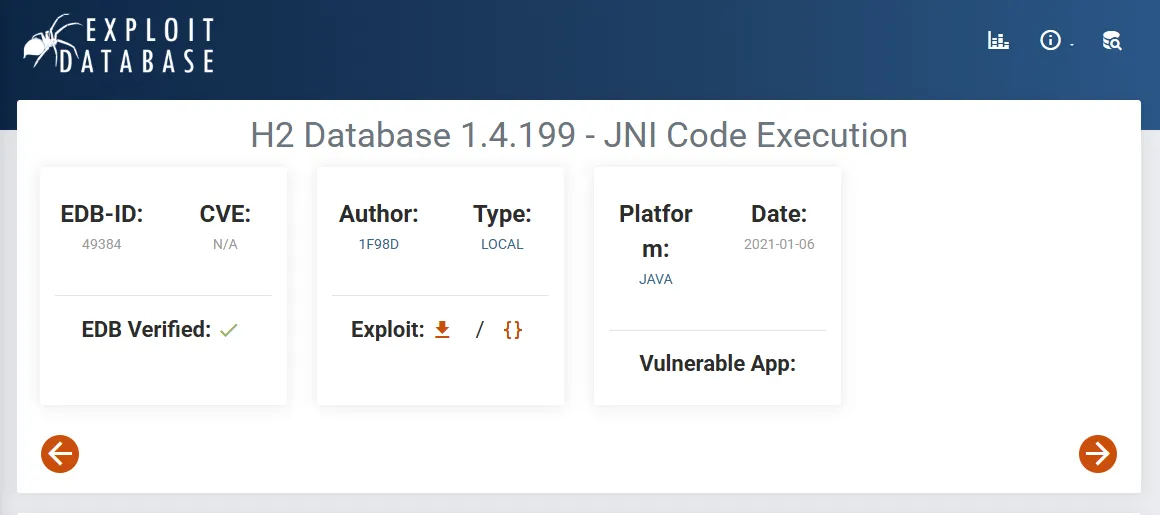Click the EDB-ID label

click(x=101, y=215)
